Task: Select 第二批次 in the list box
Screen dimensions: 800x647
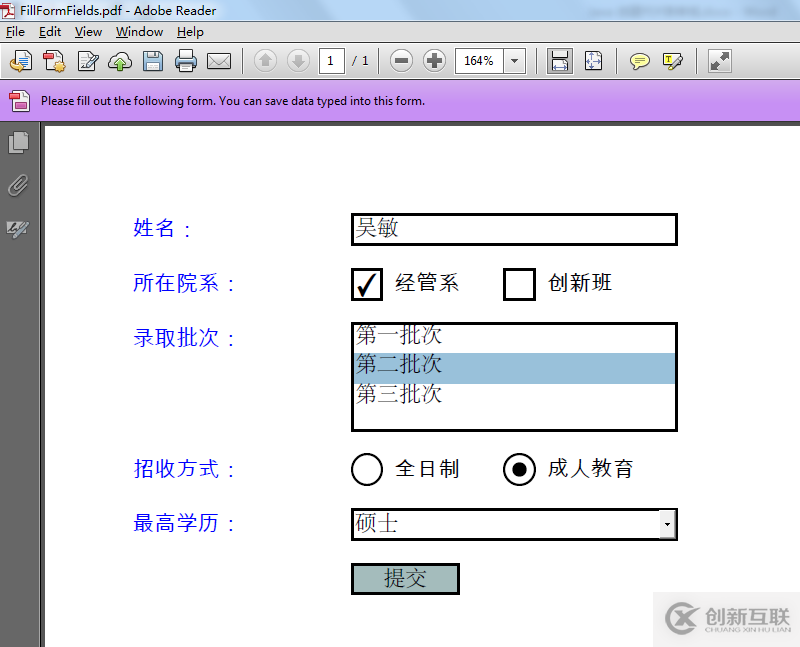Action: click(x=514, y=368)
